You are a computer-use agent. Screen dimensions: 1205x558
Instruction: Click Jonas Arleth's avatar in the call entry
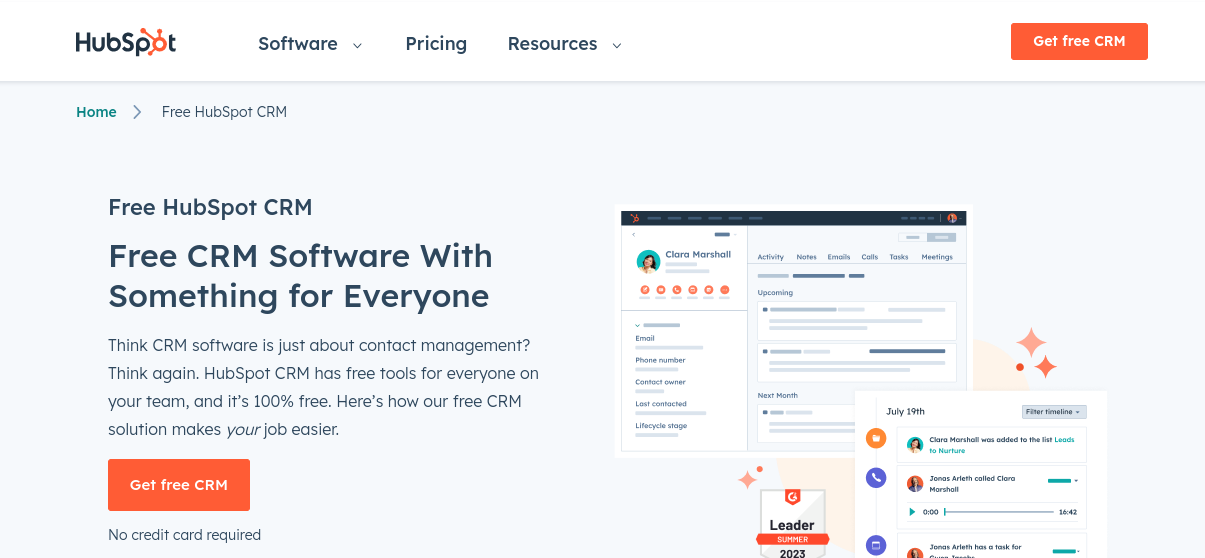pyautogui.click(x=914, y=484)
